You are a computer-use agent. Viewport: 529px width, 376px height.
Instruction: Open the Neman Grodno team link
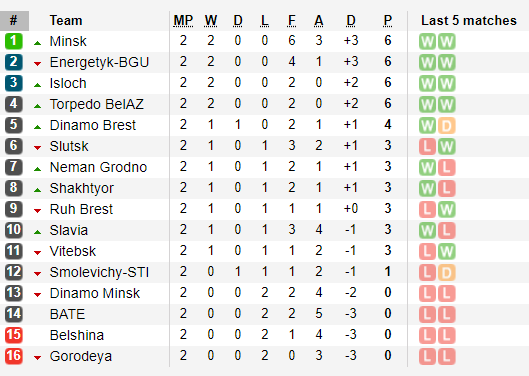click(99, 167)
